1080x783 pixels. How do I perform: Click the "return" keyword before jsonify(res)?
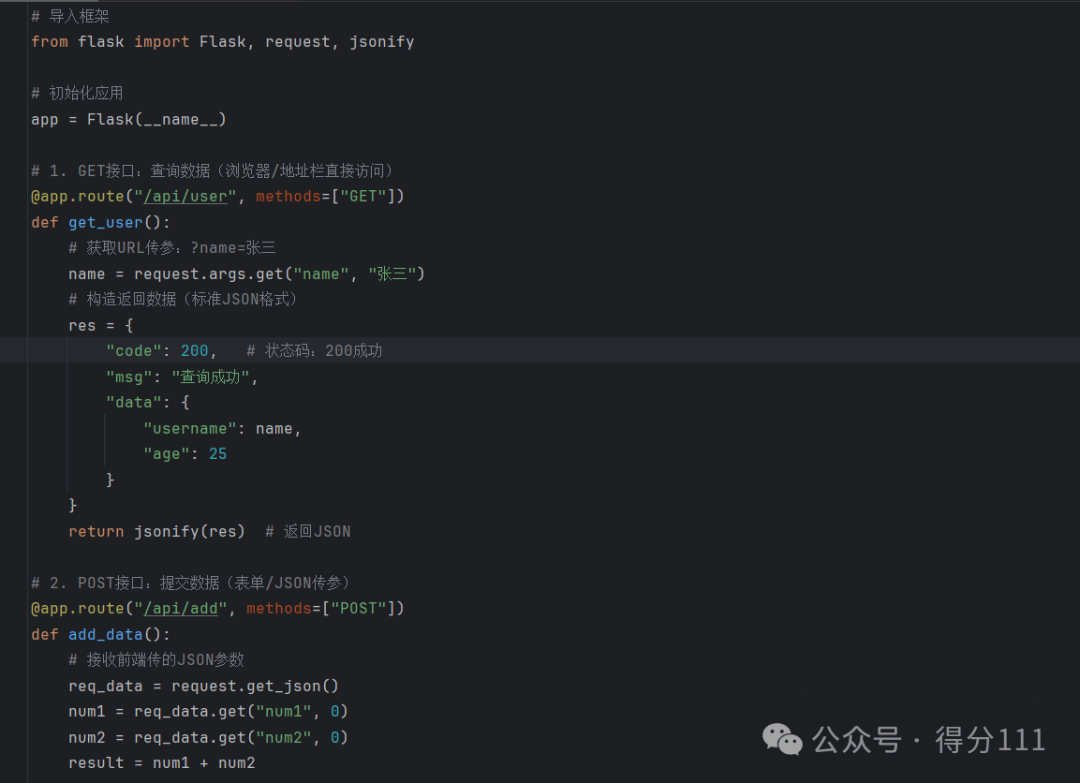pyautogui.click(x=96, y=532)
